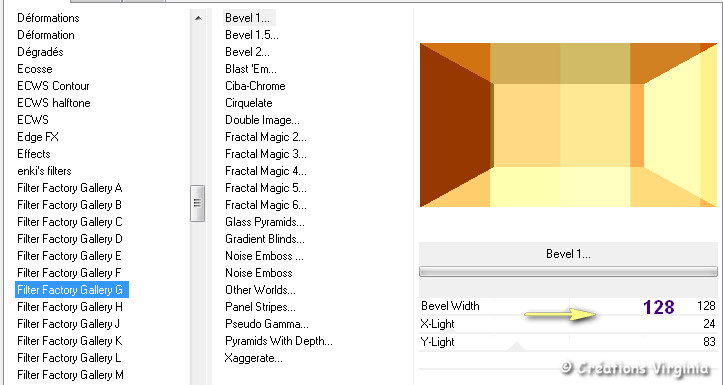Screen dimensions: 723x385
Task: Choose the Noise Emboss ... filter
Action: pos(264,256)
